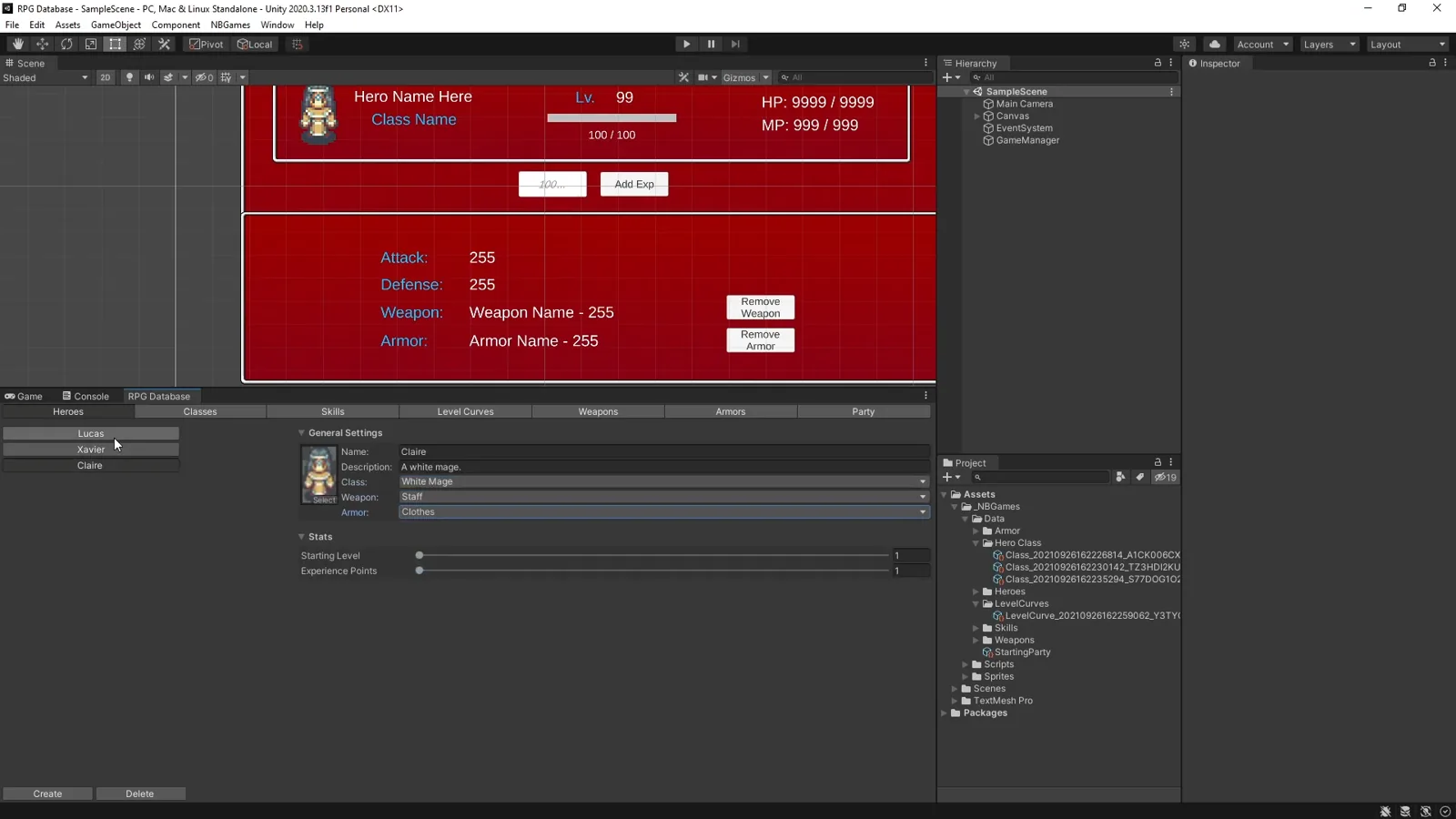Open the Layers dropdown
This screenshot has width=1456, height=819.
coord(1329,44)
